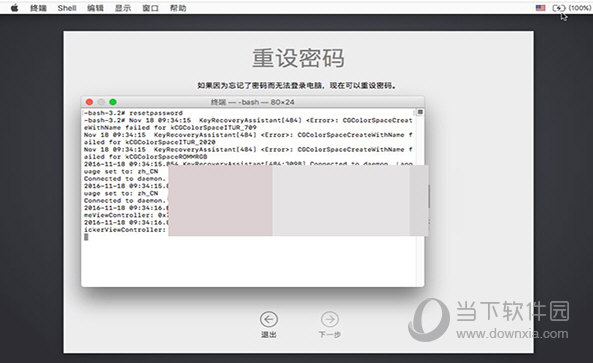Open the 终端 menu
This screenshot has height=363, width=593.
pyautogui.click(x=38, y=8)
